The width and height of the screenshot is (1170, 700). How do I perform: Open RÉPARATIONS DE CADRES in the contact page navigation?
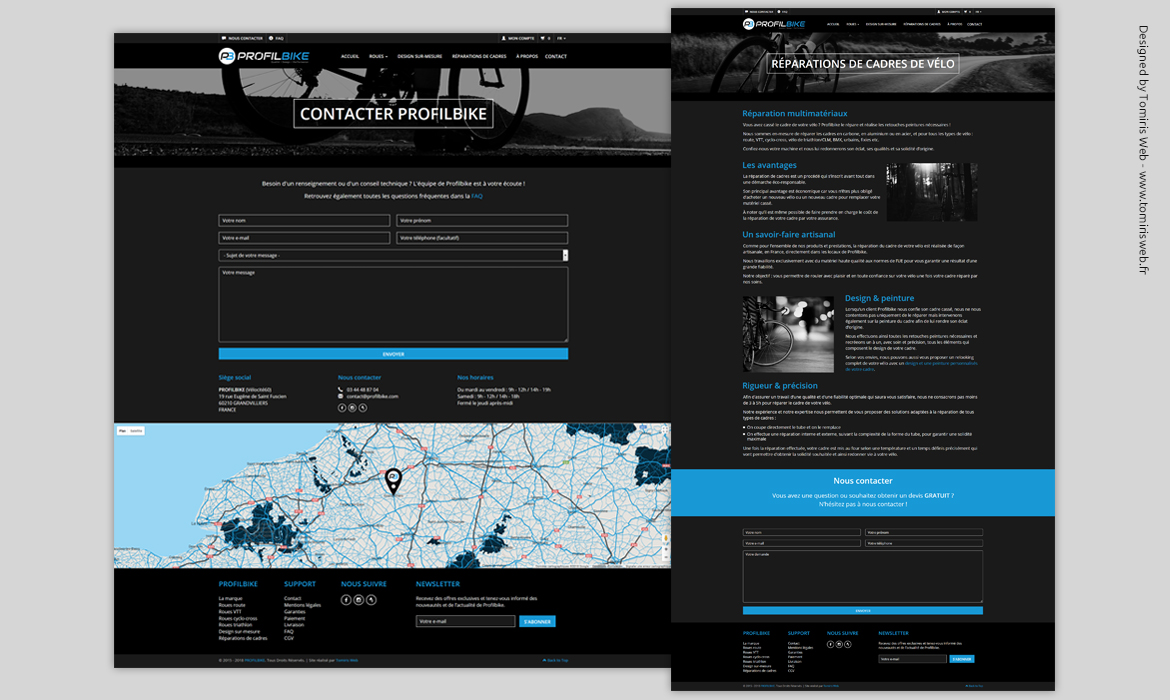tap(479, 56)
